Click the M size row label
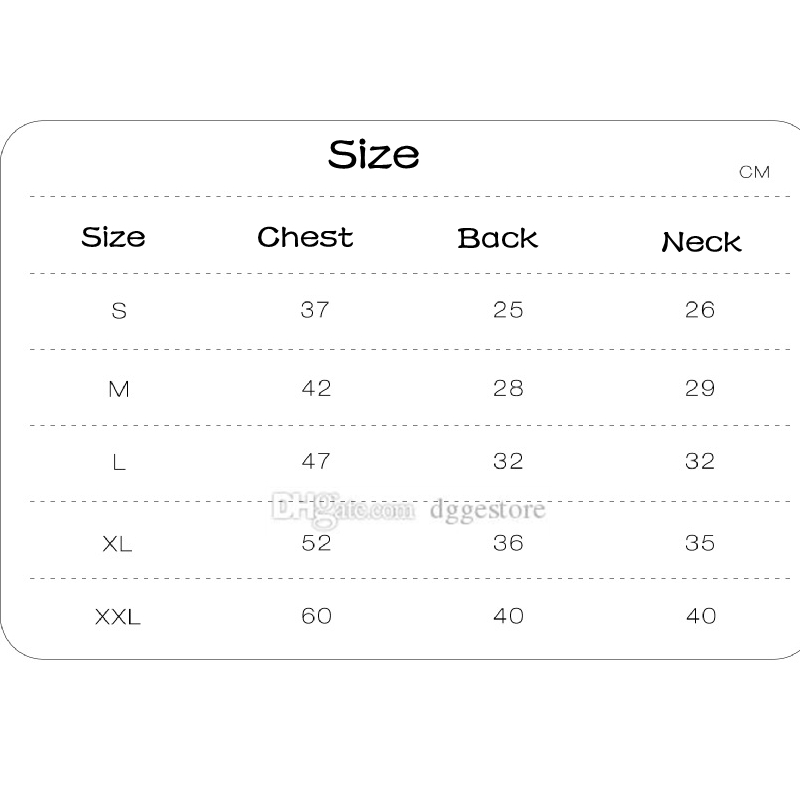800x800 pixels. (x=118, y=389)
